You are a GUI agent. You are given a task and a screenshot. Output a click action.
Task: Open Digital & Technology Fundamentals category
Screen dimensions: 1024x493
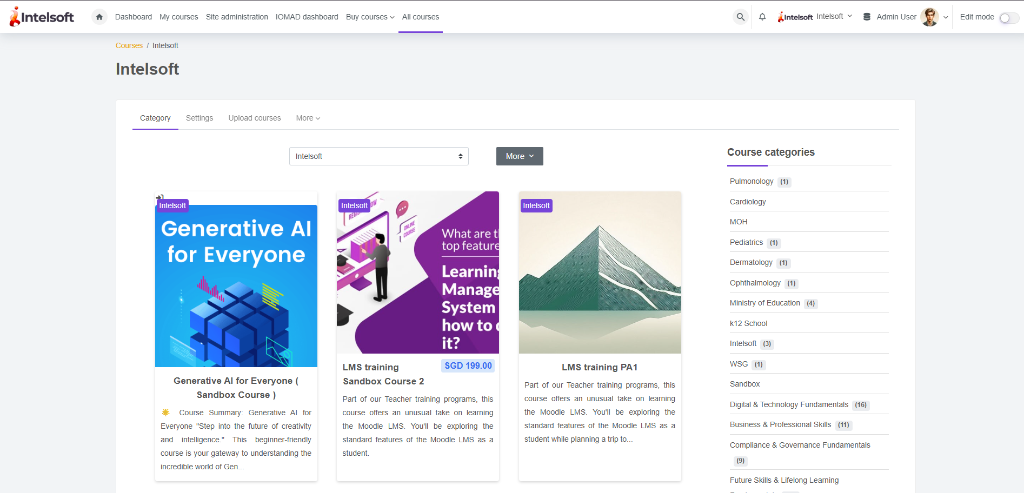(789, 405)
